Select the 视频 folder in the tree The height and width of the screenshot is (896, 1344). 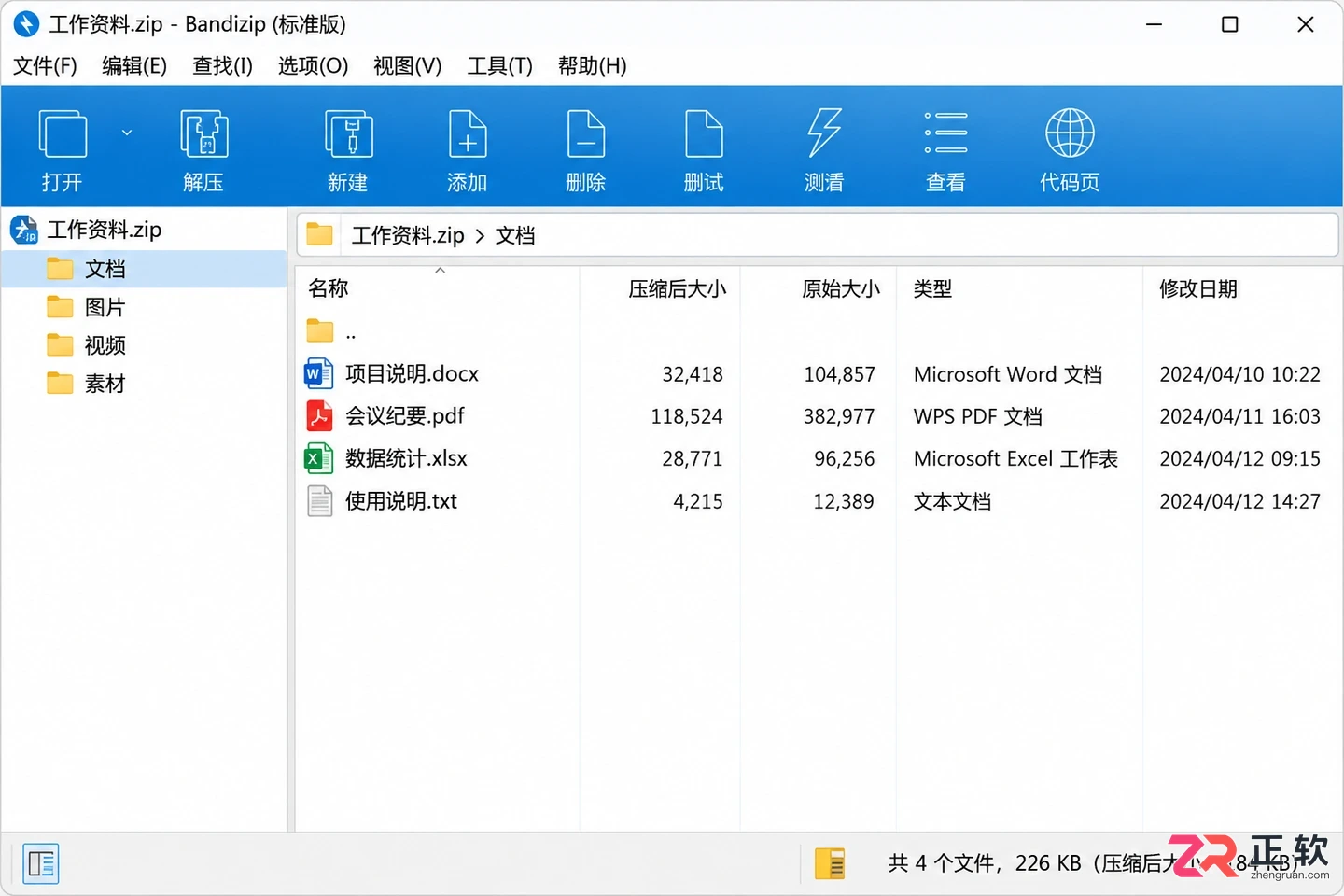(x=105, y=345)
